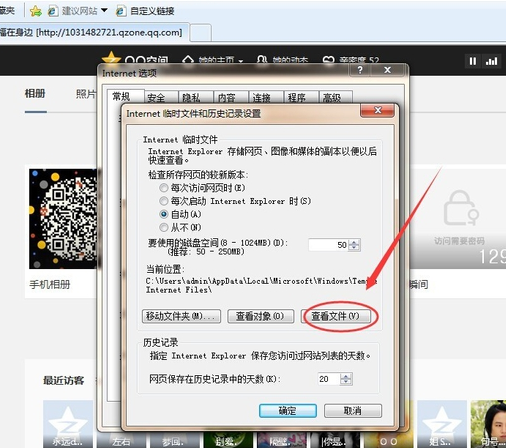
Task: Open the 永远d.. visitor avatar
Action: click(x=68, y=424)
